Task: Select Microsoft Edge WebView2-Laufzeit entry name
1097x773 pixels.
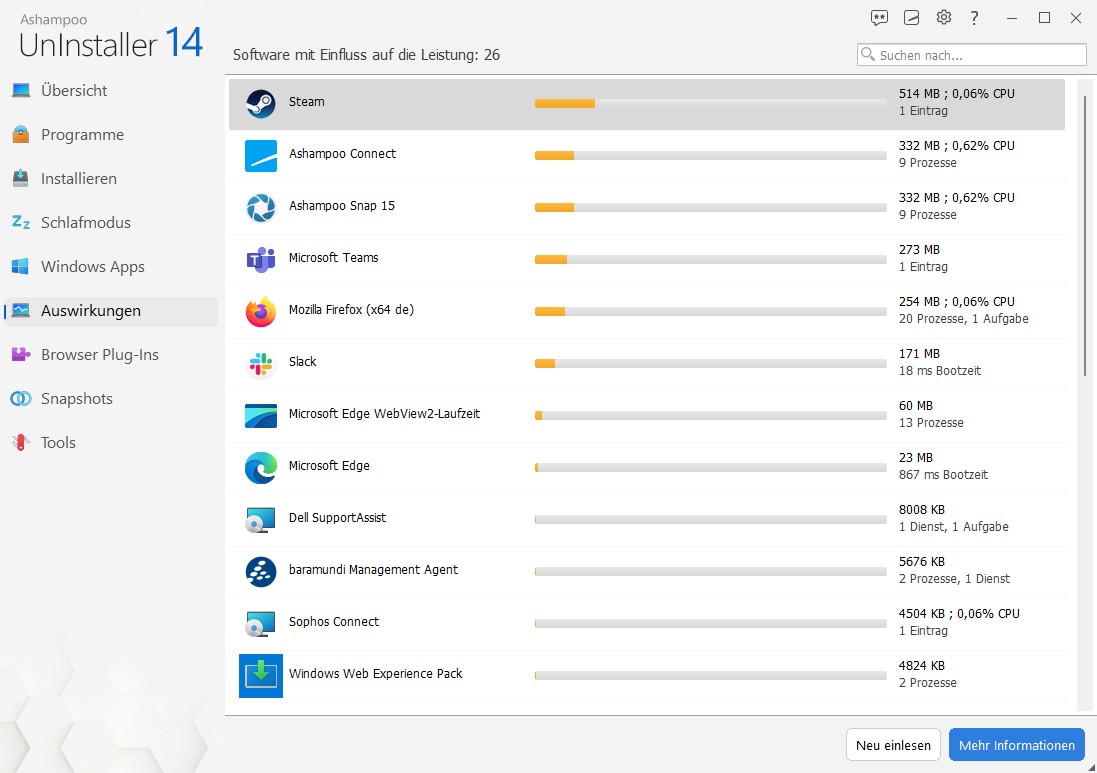Action: [x=384, y=413]
